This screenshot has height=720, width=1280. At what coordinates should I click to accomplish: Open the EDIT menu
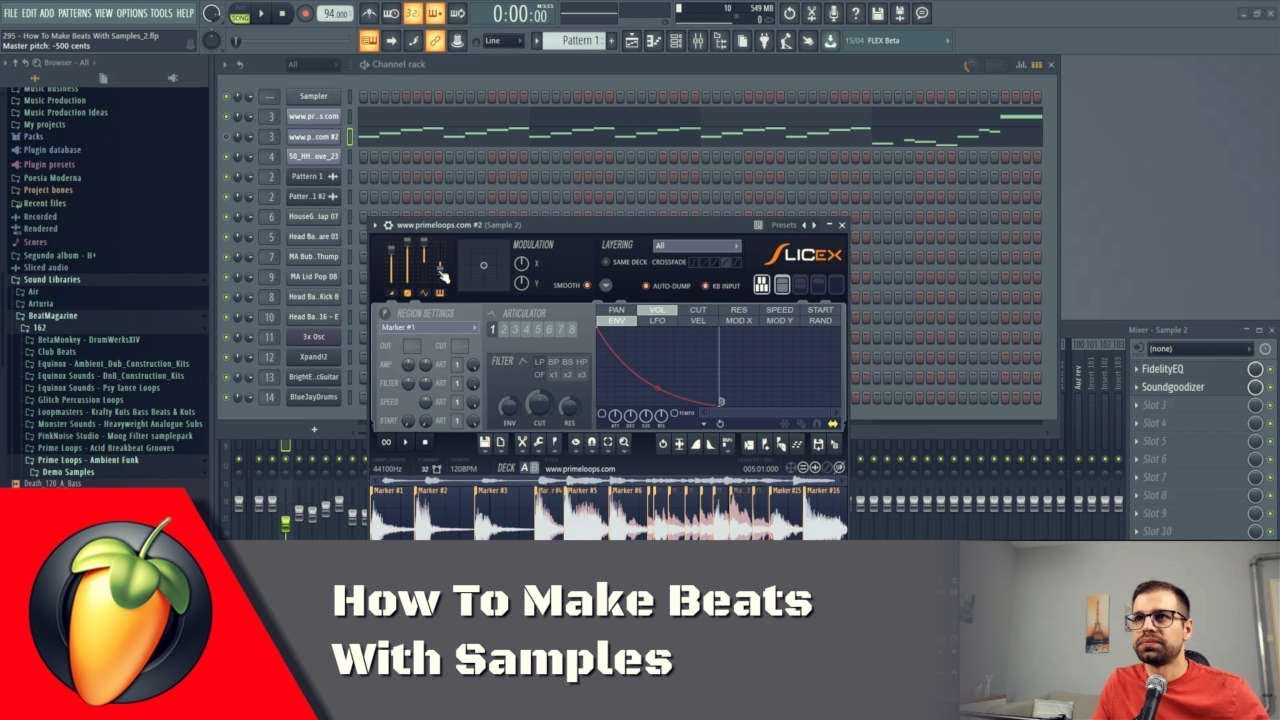[x=29, y=13]
